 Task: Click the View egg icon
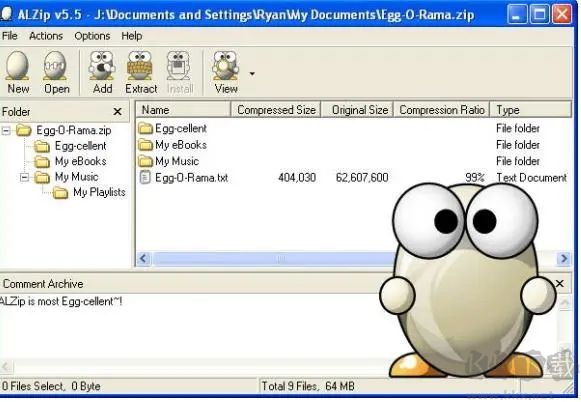(x=225, y=66)
